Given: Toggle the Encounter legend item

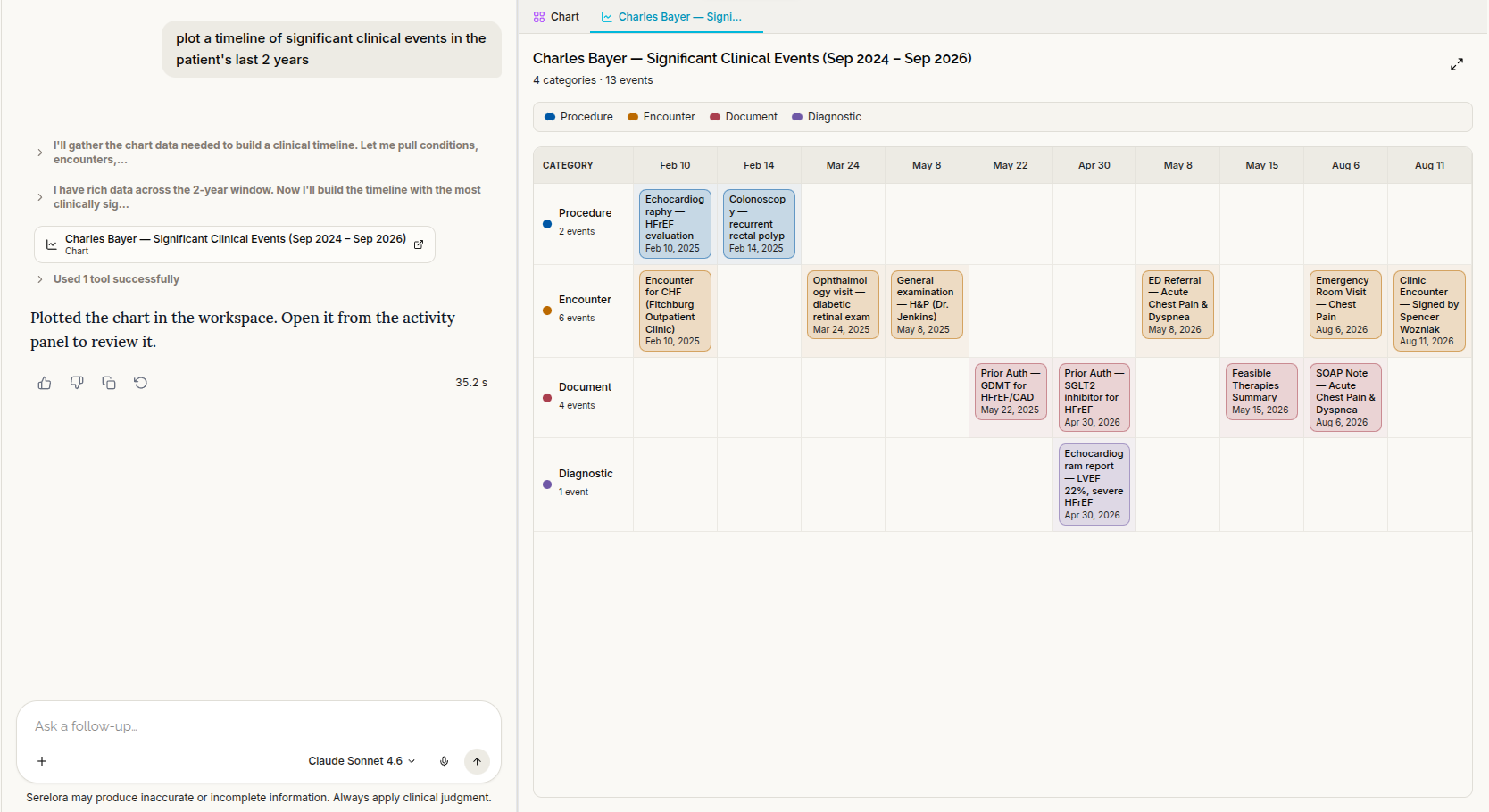Looking at the screenshot, I should [661, 117].
